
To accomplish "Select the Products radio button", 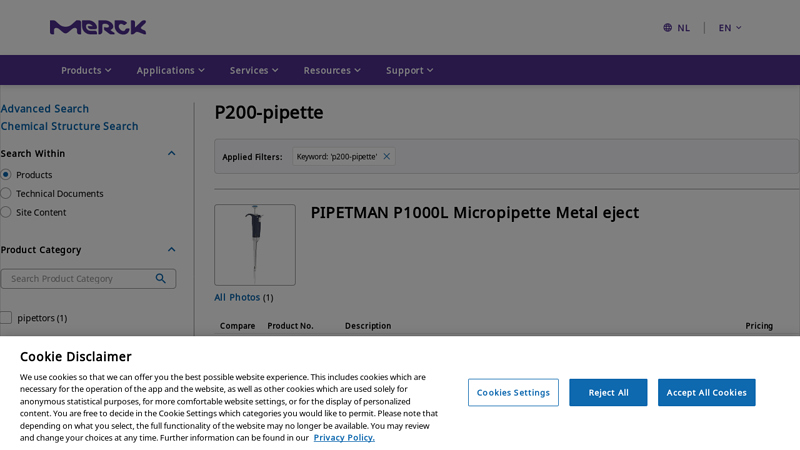I will (x=6, y=175).
